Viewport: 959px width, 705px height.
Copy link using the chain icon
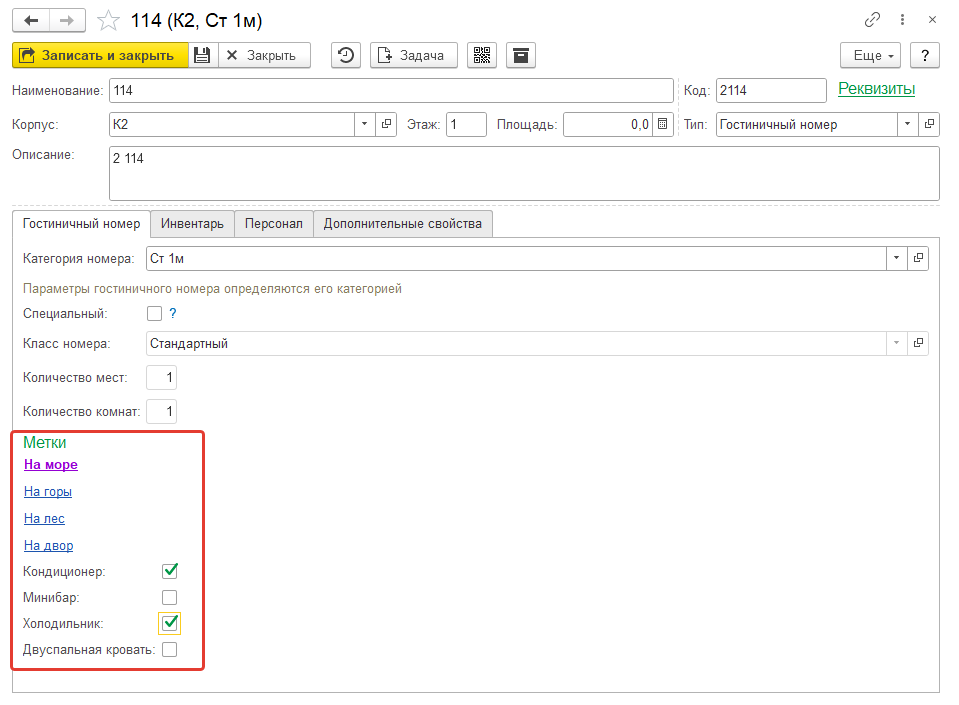pyautogui.click(x=872, y=20)
